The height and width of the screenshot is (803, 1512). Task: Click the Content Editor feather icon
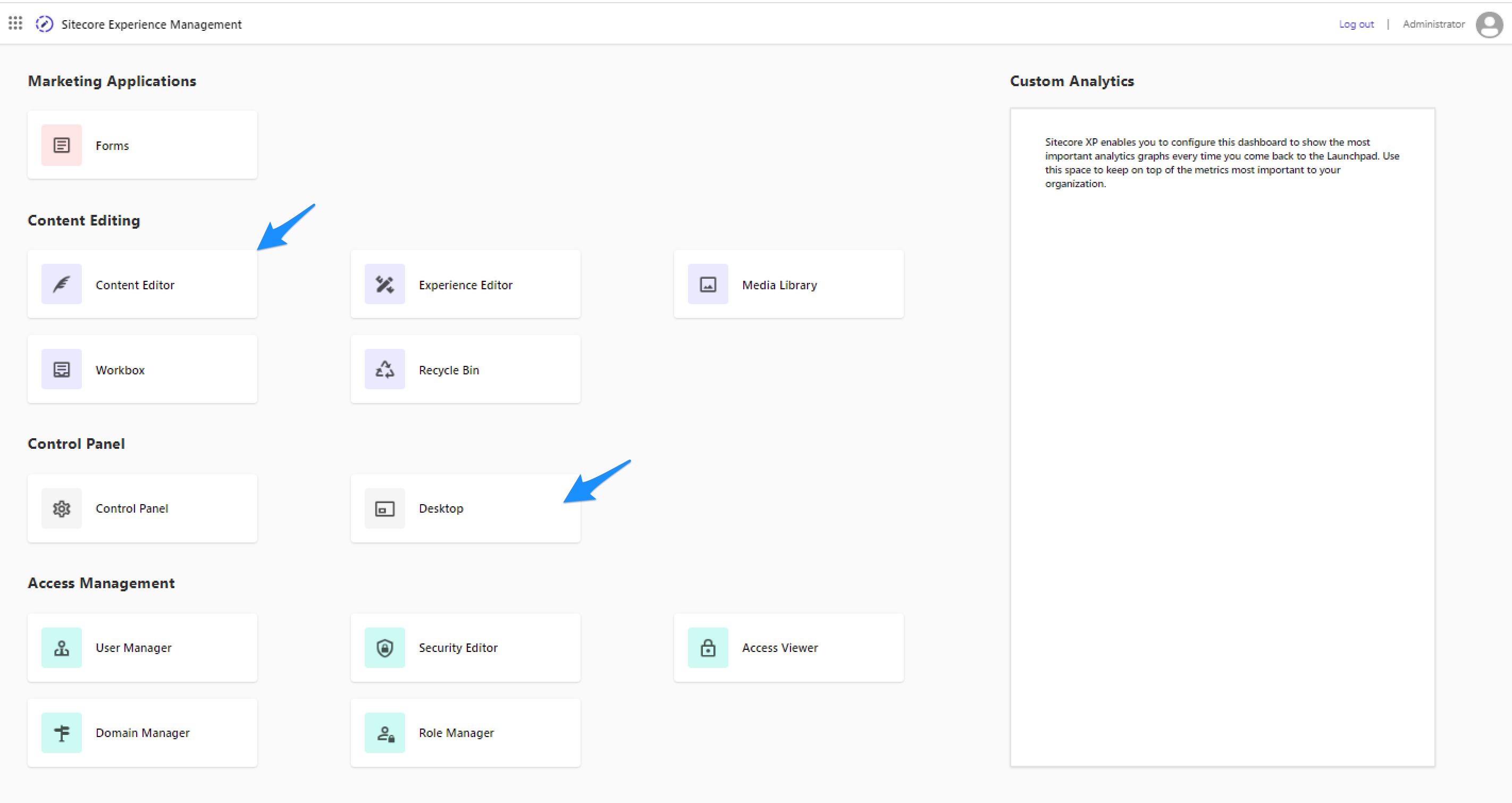tap(62, 284)
